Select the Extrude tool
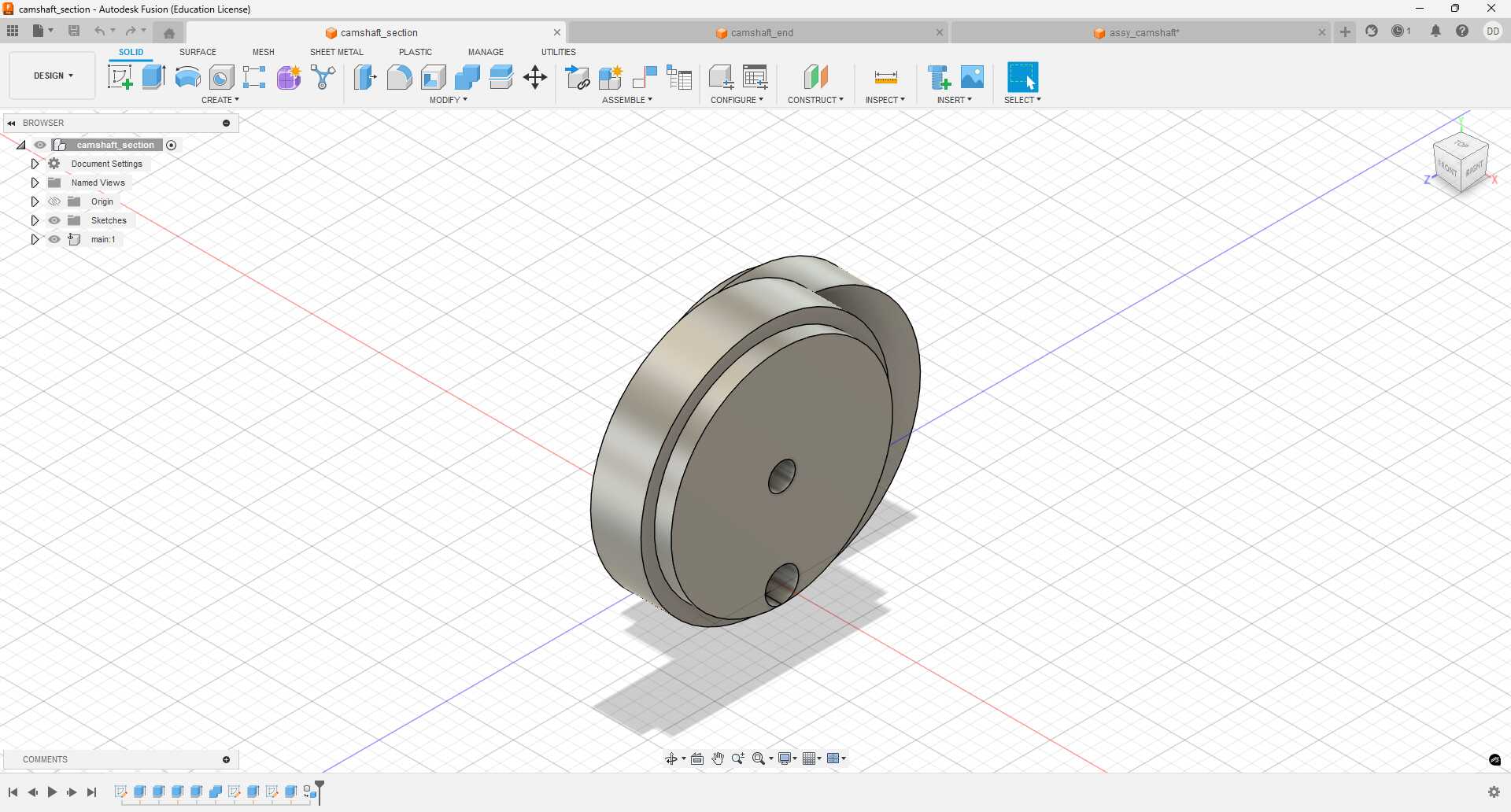 [153, 76]
